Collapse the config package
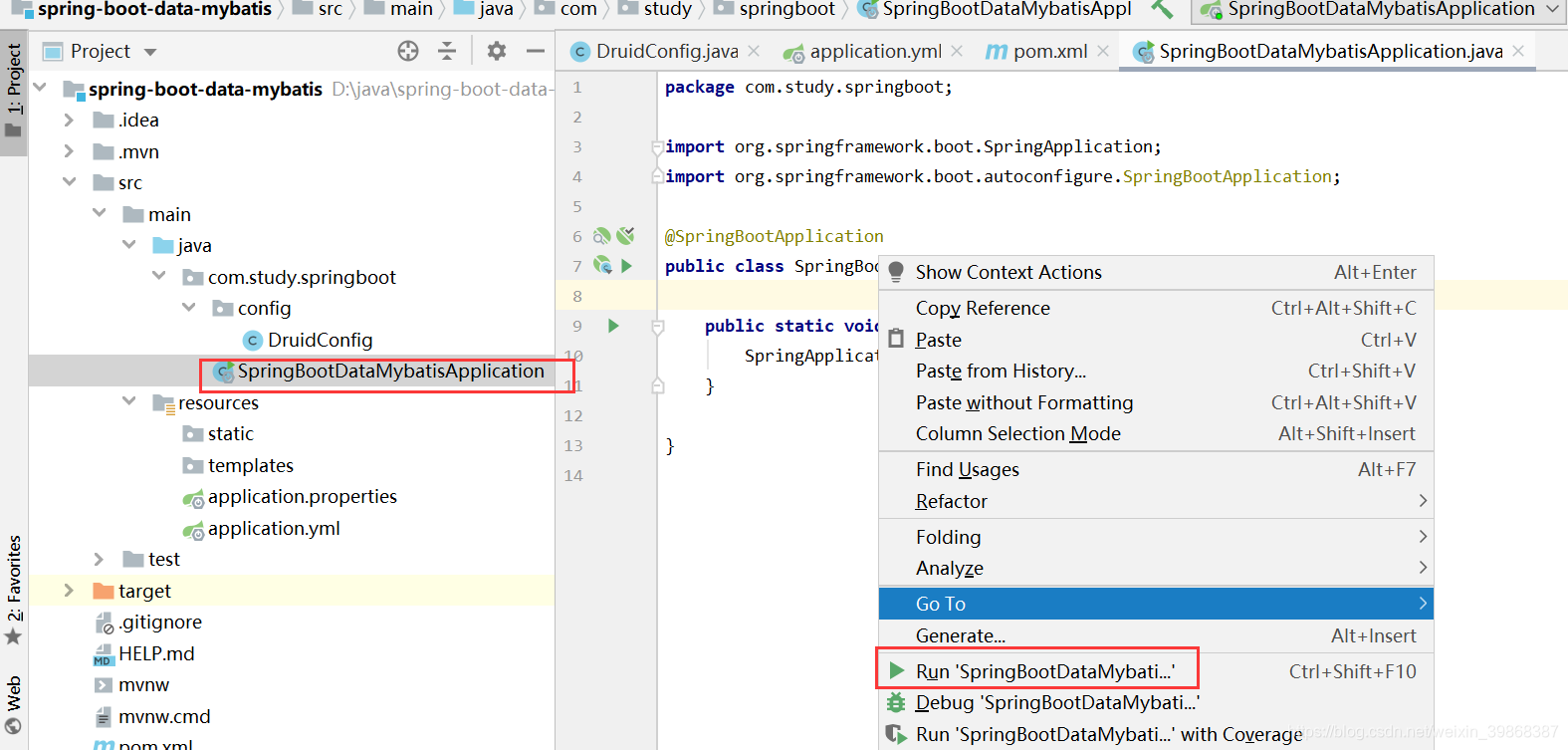The image size is (1568, 750). (x=188, y=308)
